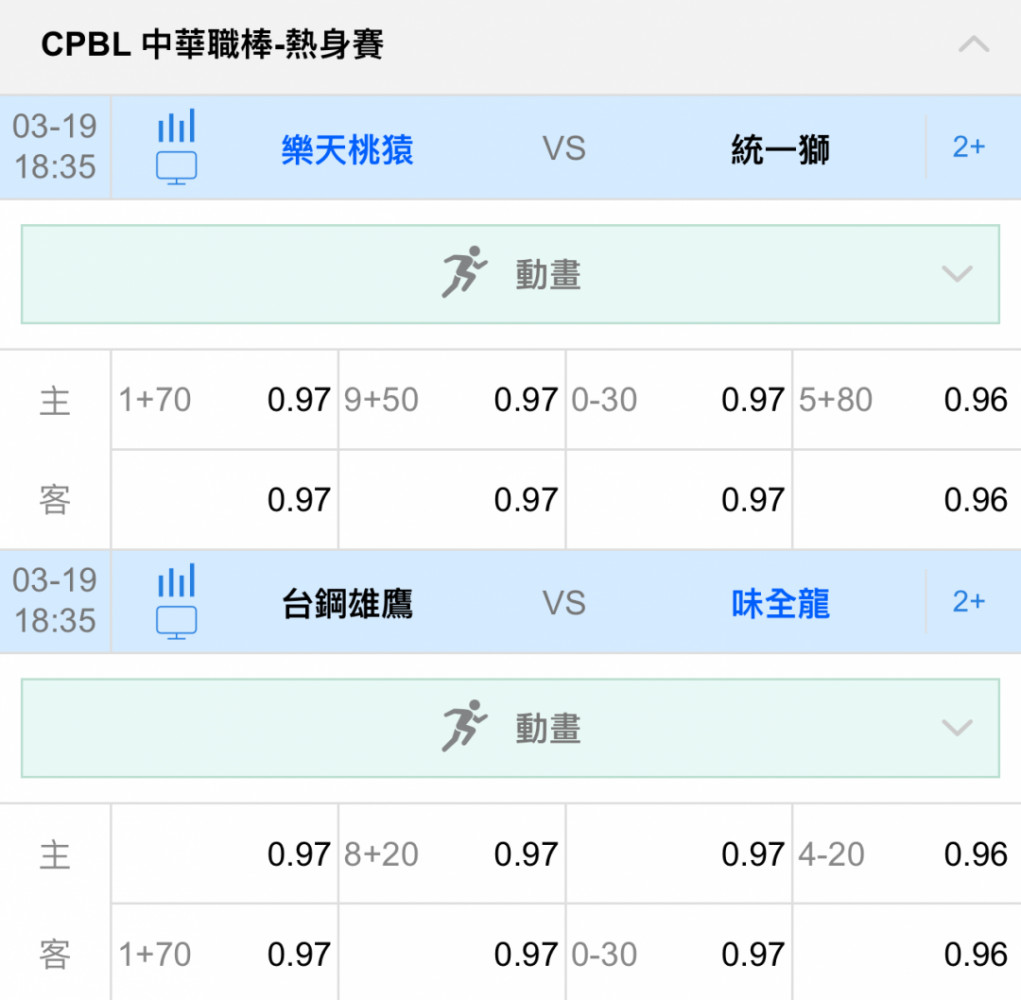Open statistics bar chart icon for 樂天桃猿 match
The width and height of the screenshot is (1021, 1000).
176,125
